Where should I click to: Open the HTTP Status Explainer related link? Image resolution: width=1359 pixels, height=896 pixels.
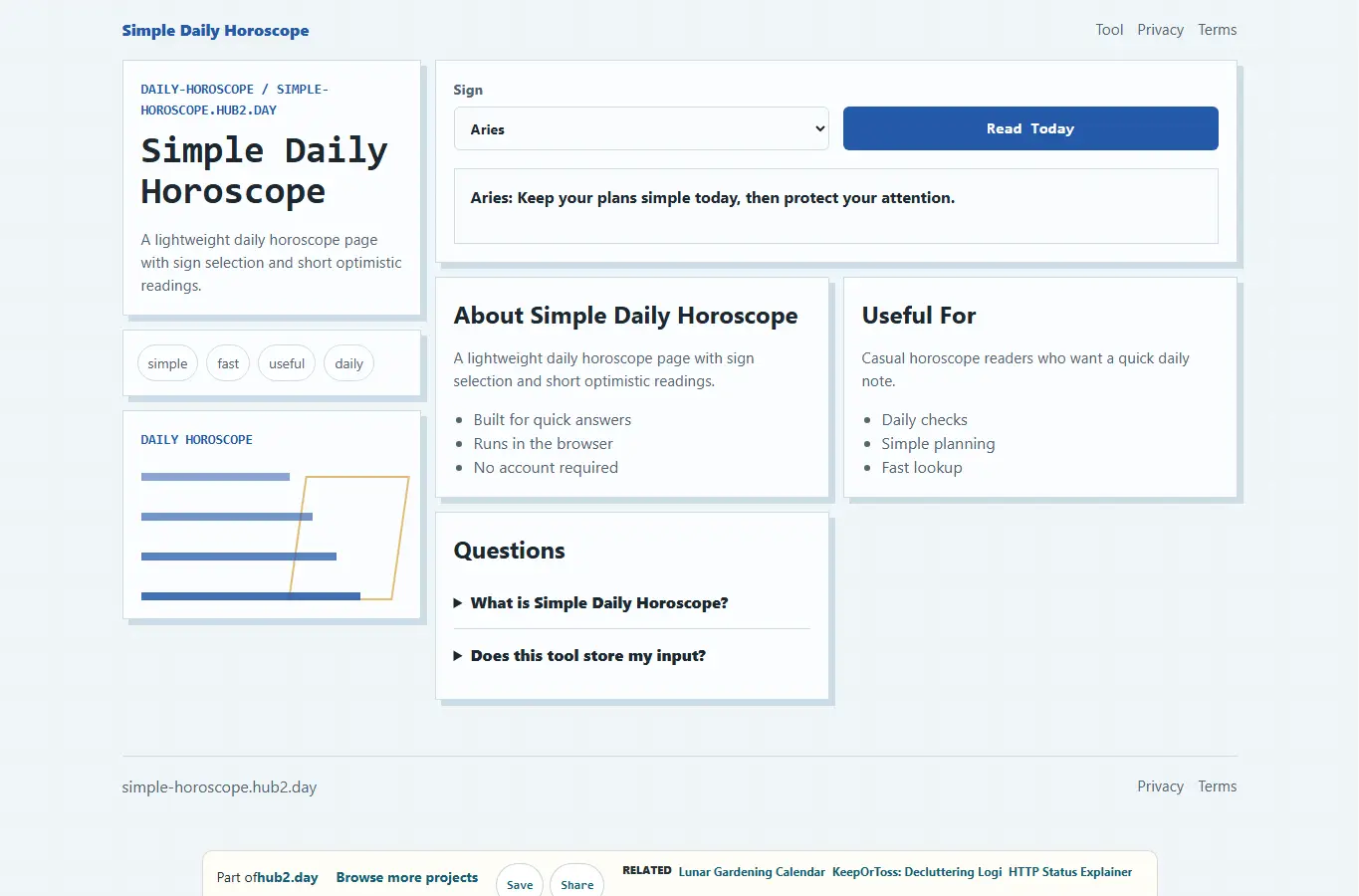coord(1070,872)
